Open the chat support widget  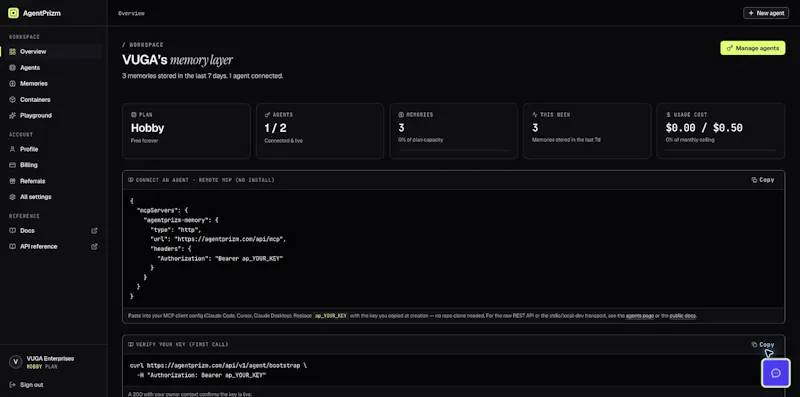776,373
